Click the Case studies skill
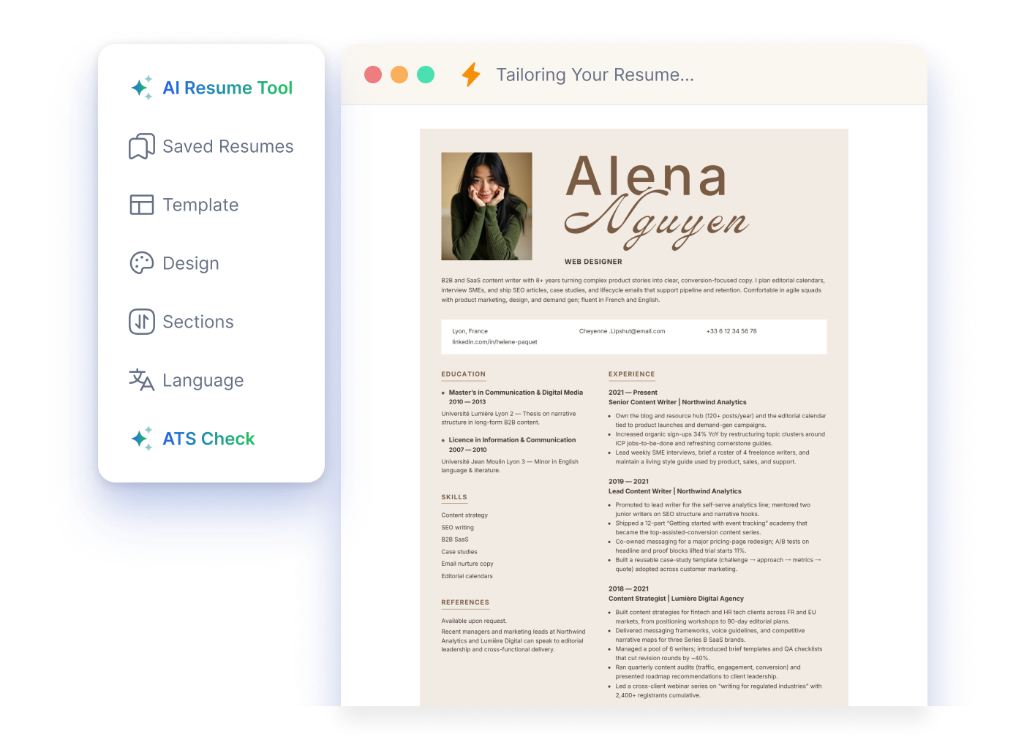 [x=459, y=551]
